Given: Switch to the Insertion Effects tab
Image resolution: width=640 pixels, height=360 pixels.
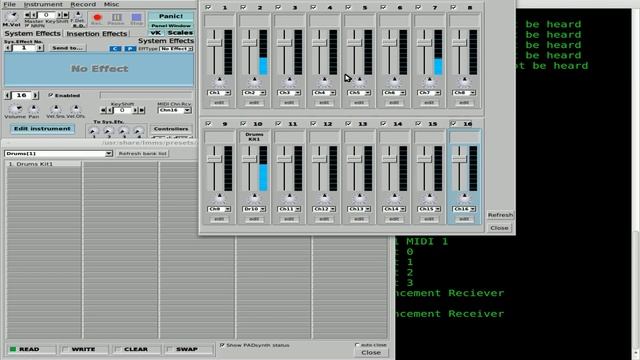Looking at the screenshot, I should 97,33.
